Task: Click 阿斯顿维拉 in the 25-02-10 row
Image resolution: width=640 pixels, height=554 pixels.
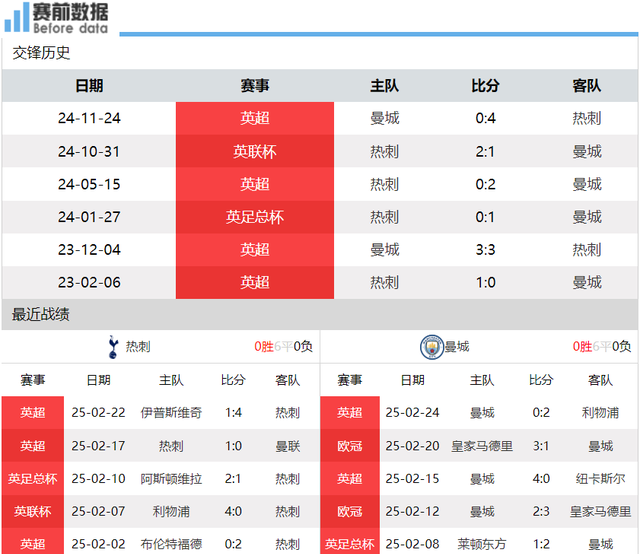Action: (x=171, y=479)
